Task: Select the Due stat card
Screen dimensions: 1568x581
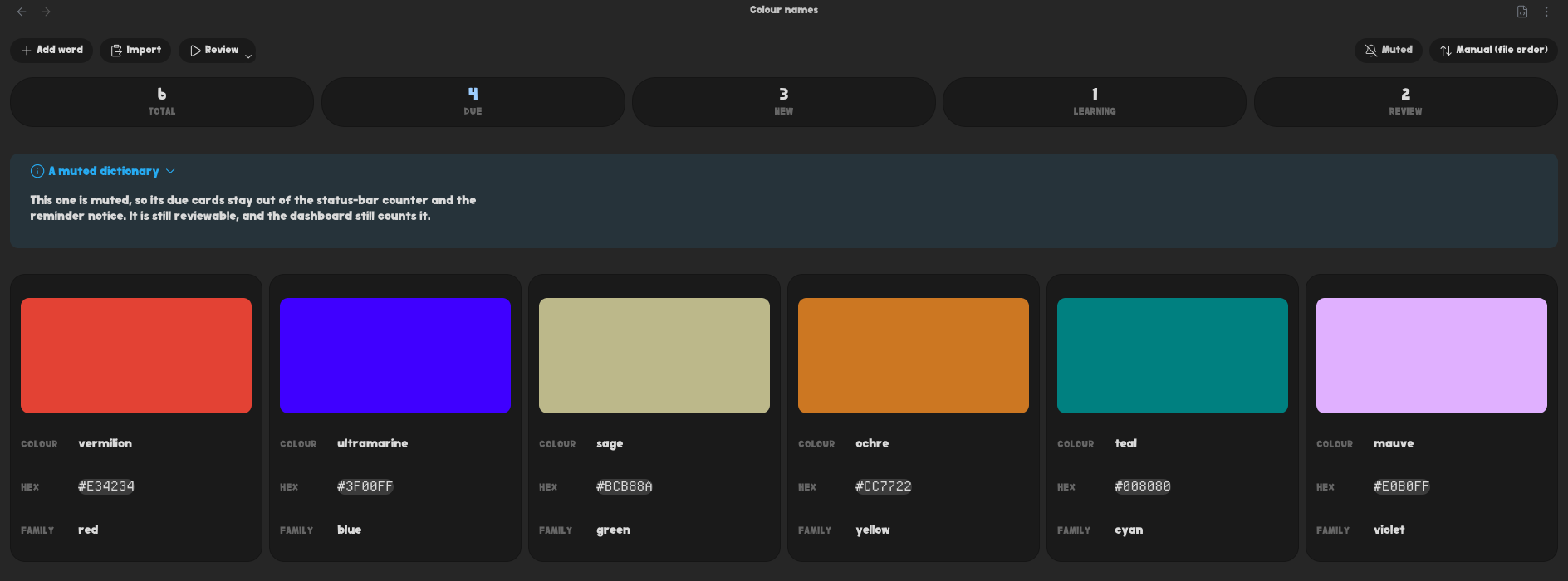Action: [x=473, y=102]
